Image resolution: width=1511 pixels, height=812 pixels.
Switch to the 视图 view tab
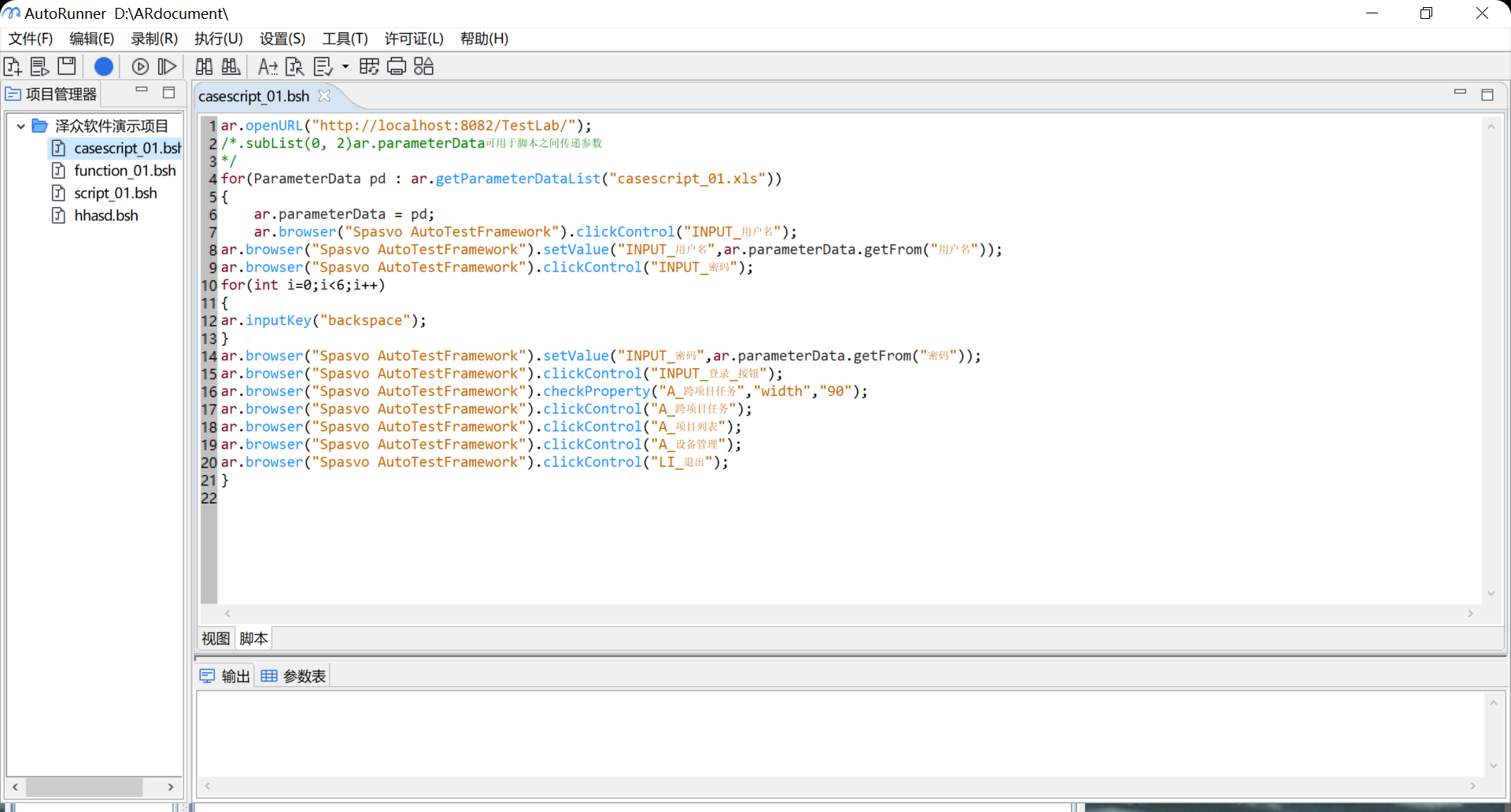pos(215,638)
